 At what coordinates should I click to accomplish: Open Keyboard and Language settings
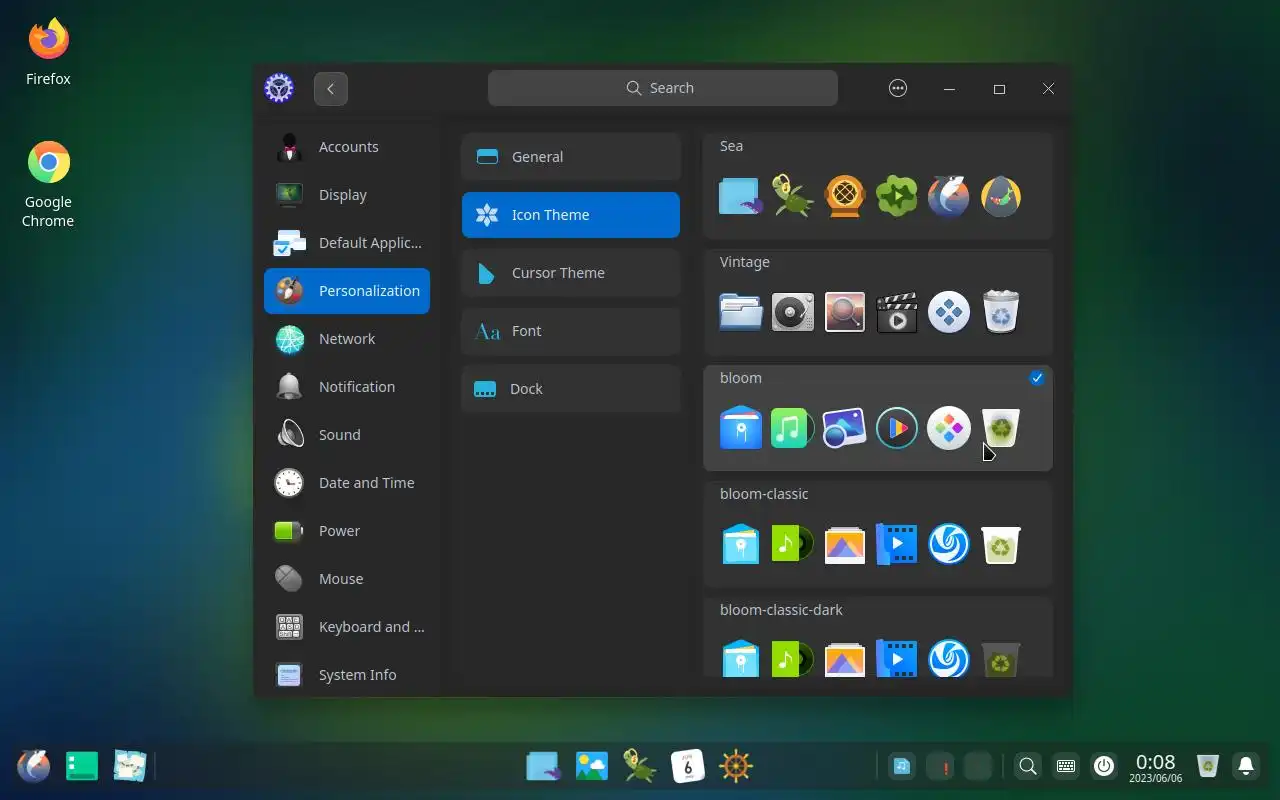coord(347,627)
